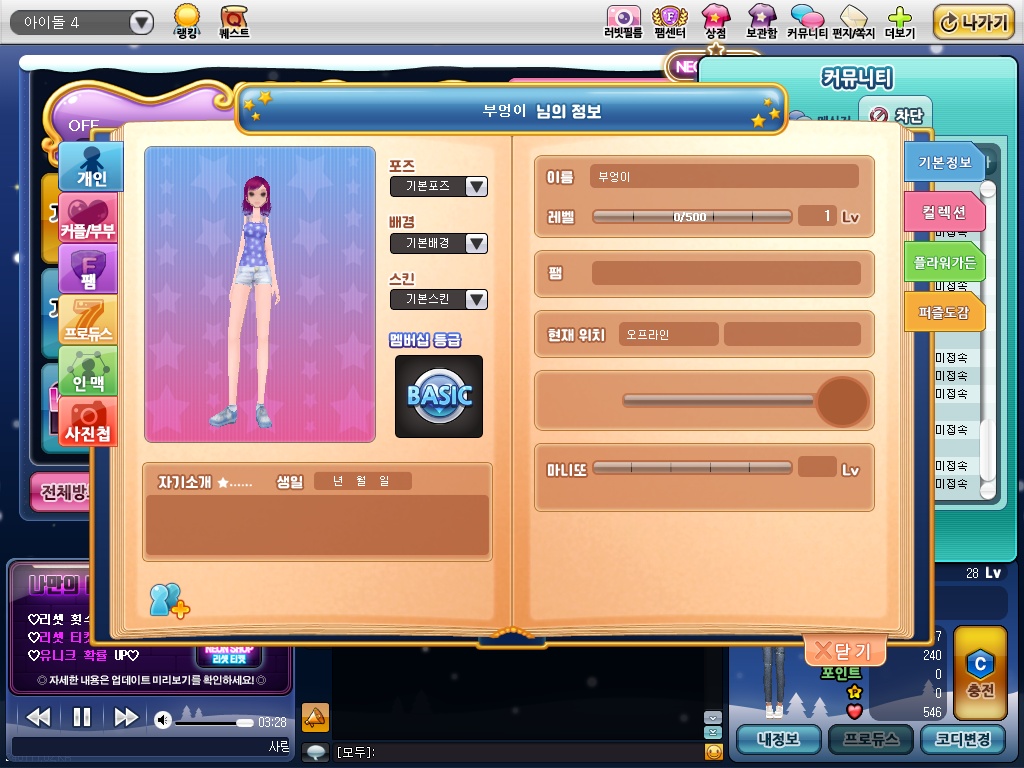Open the 상점 shop icon
The width and height of the screenshot is (1024, 768).
[x=715, y=22]
